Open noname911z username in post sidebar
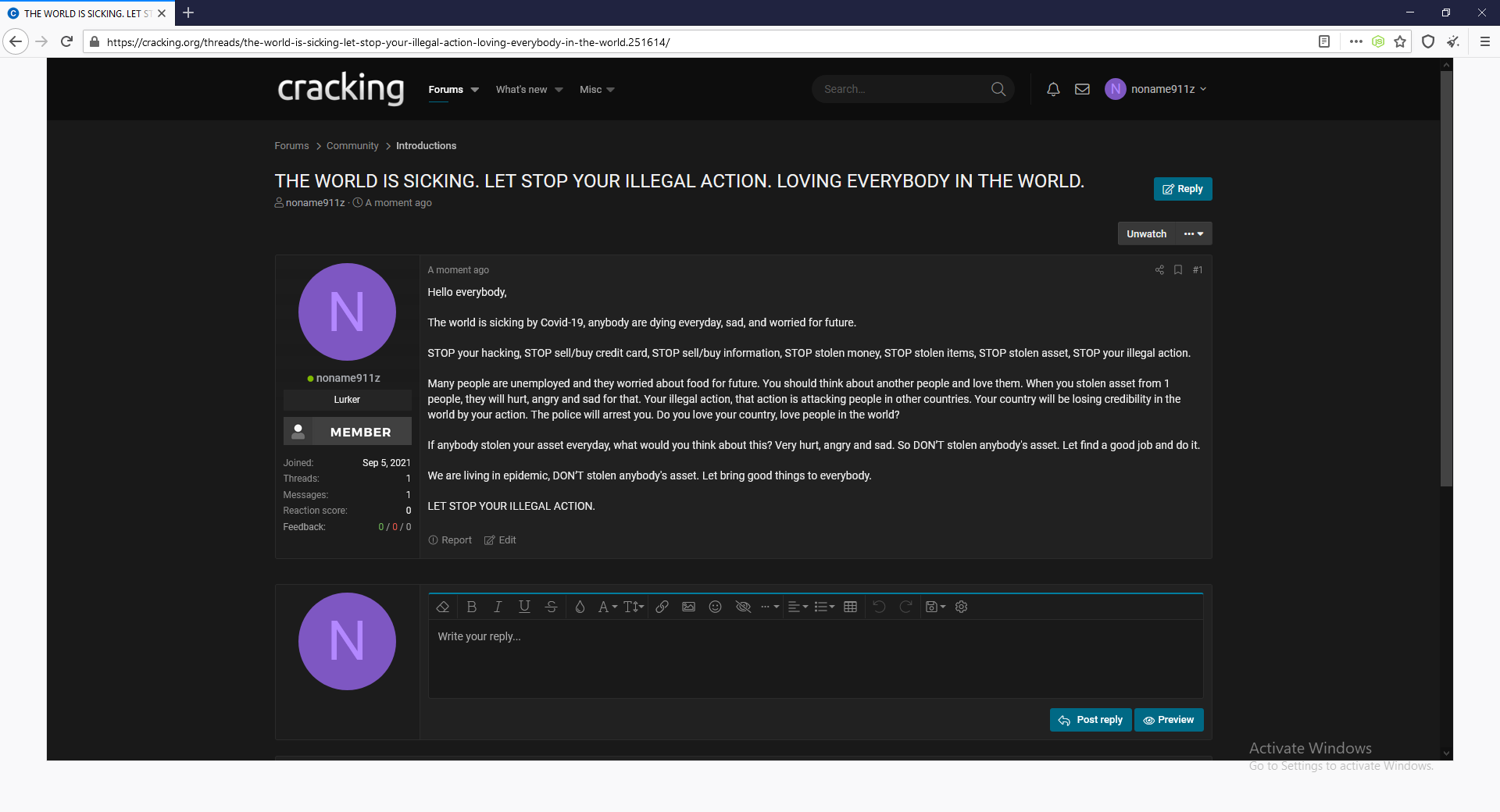1500x812 pixels. coord(348,378)
